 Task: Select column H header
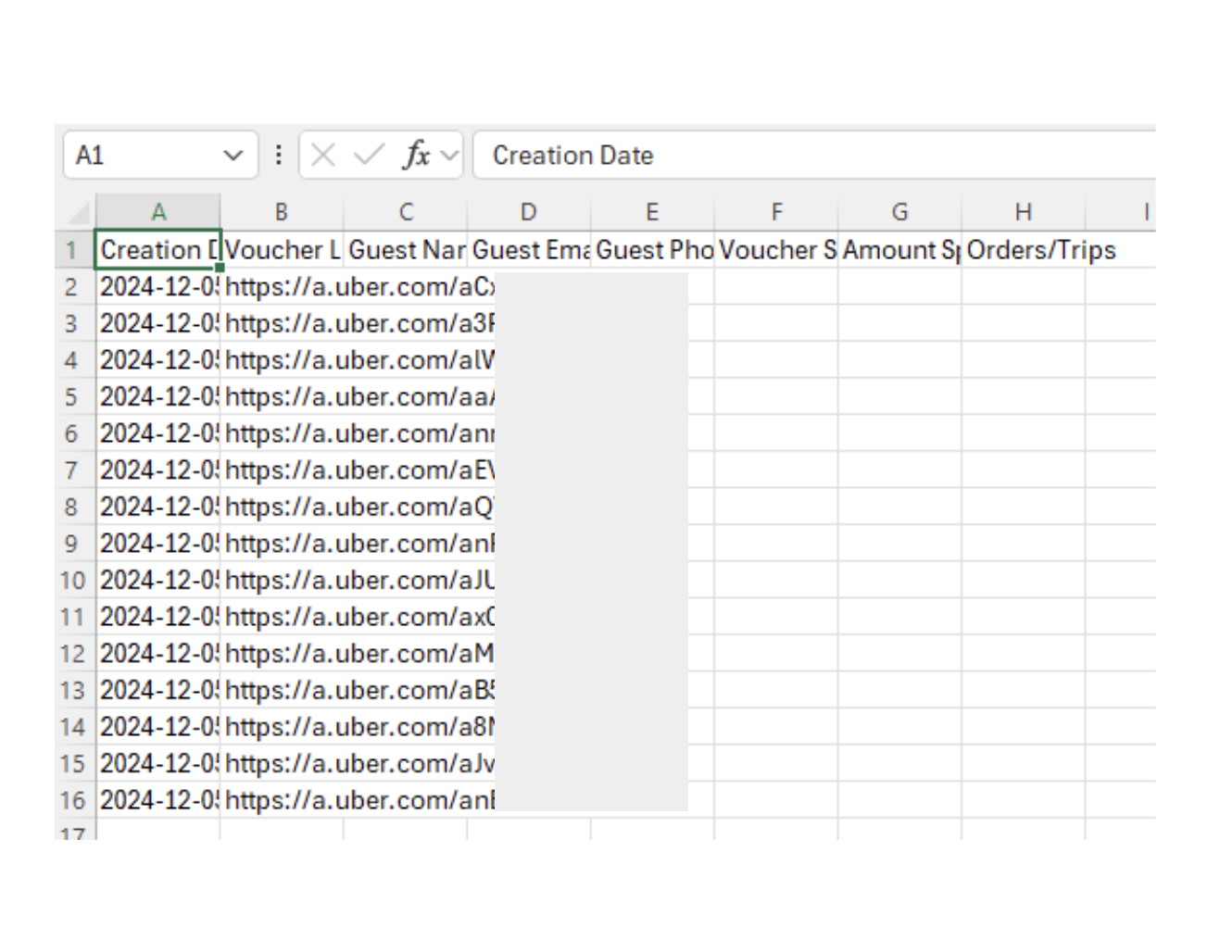(1024, 212)
